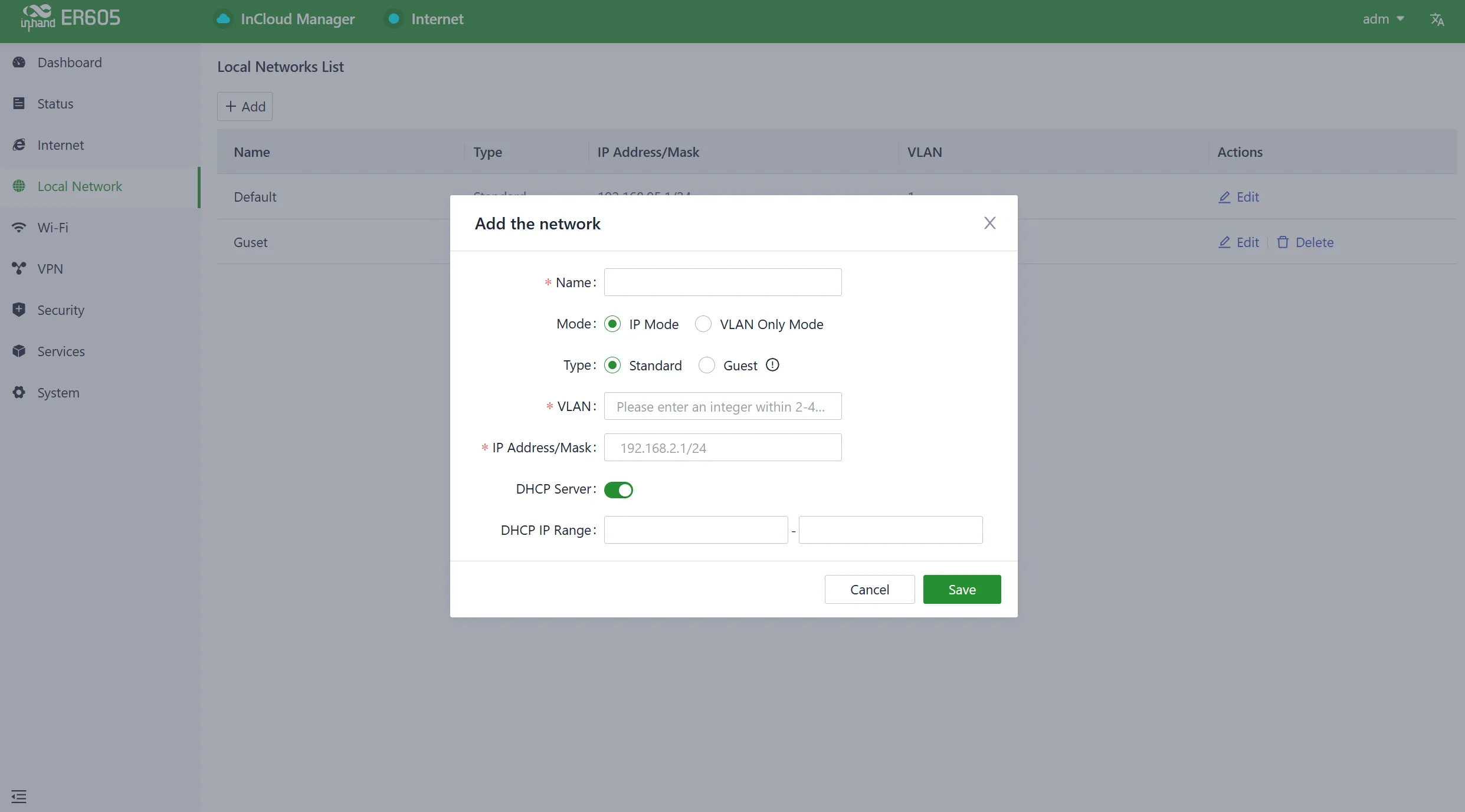Click the Internet status dot icon
Image resolution: width=1465 pixels, height=812 pixels.
pos(394,19)
